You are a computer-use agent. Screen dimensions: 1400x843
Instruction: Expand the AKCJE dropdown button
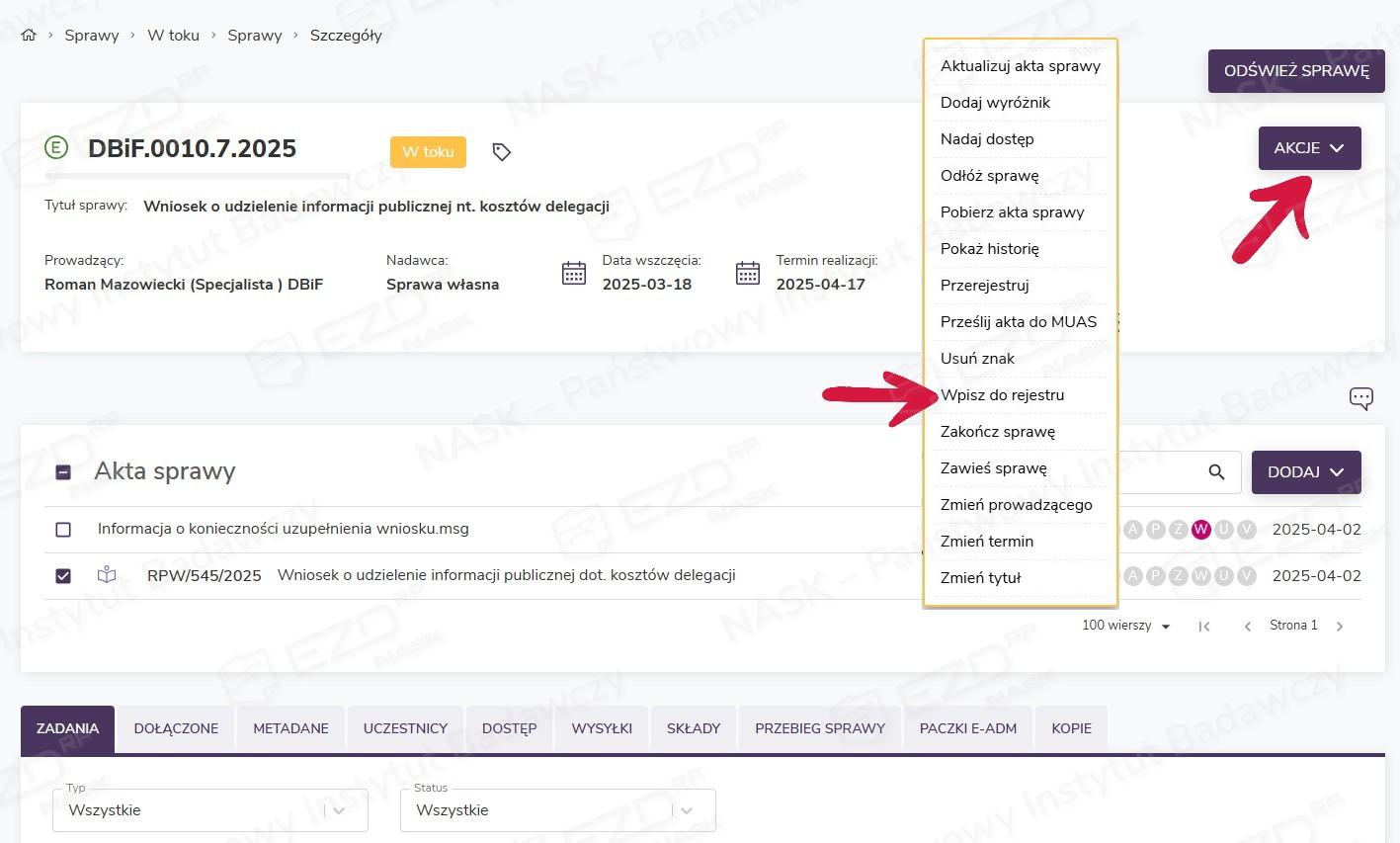point(1309,148)
